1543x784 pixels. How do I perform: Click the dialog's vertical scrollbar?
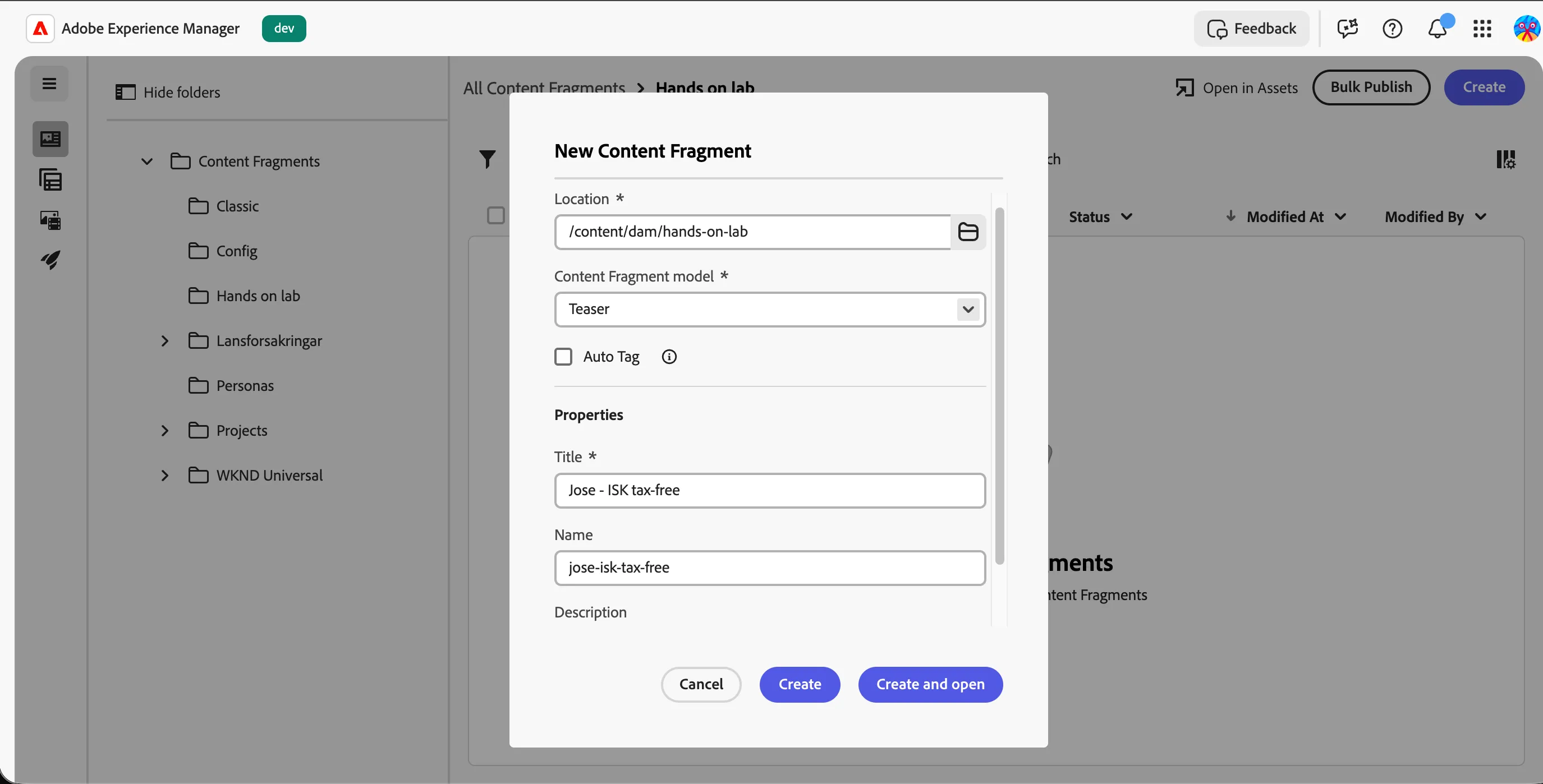tap(999, 386)
